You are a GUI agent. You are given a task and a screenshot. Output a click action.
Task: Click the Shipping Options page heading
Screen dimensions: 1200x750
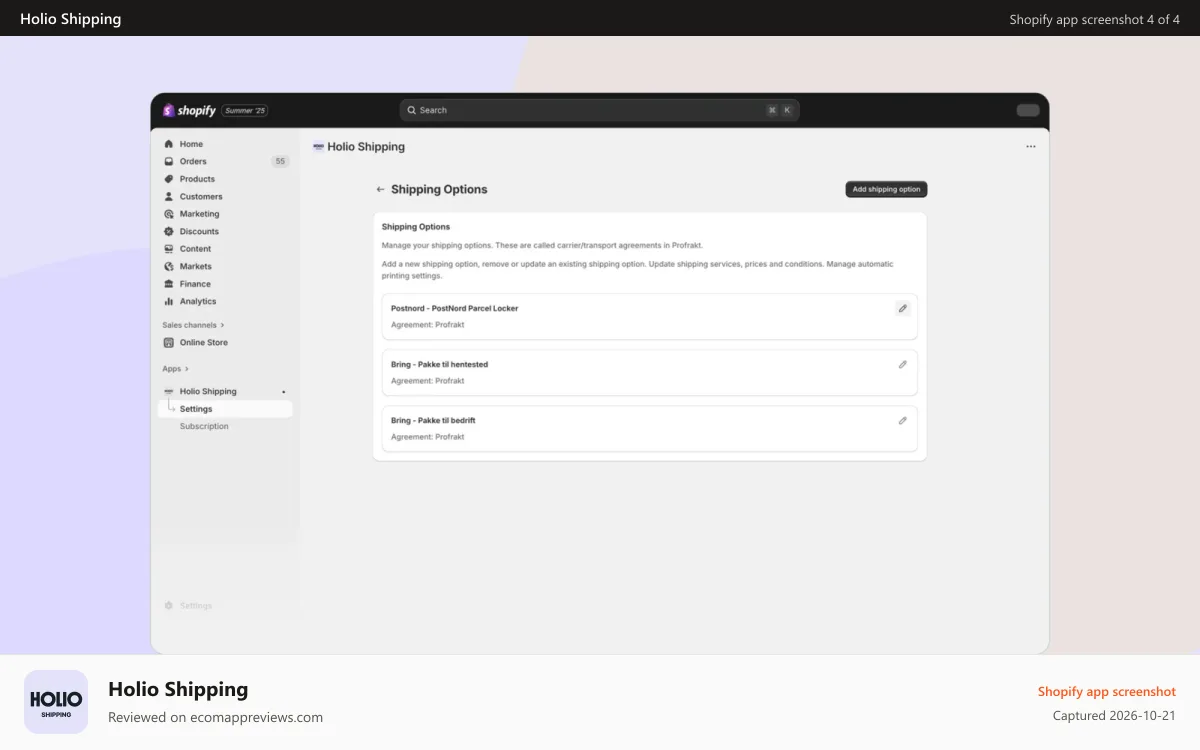[439, 189]
